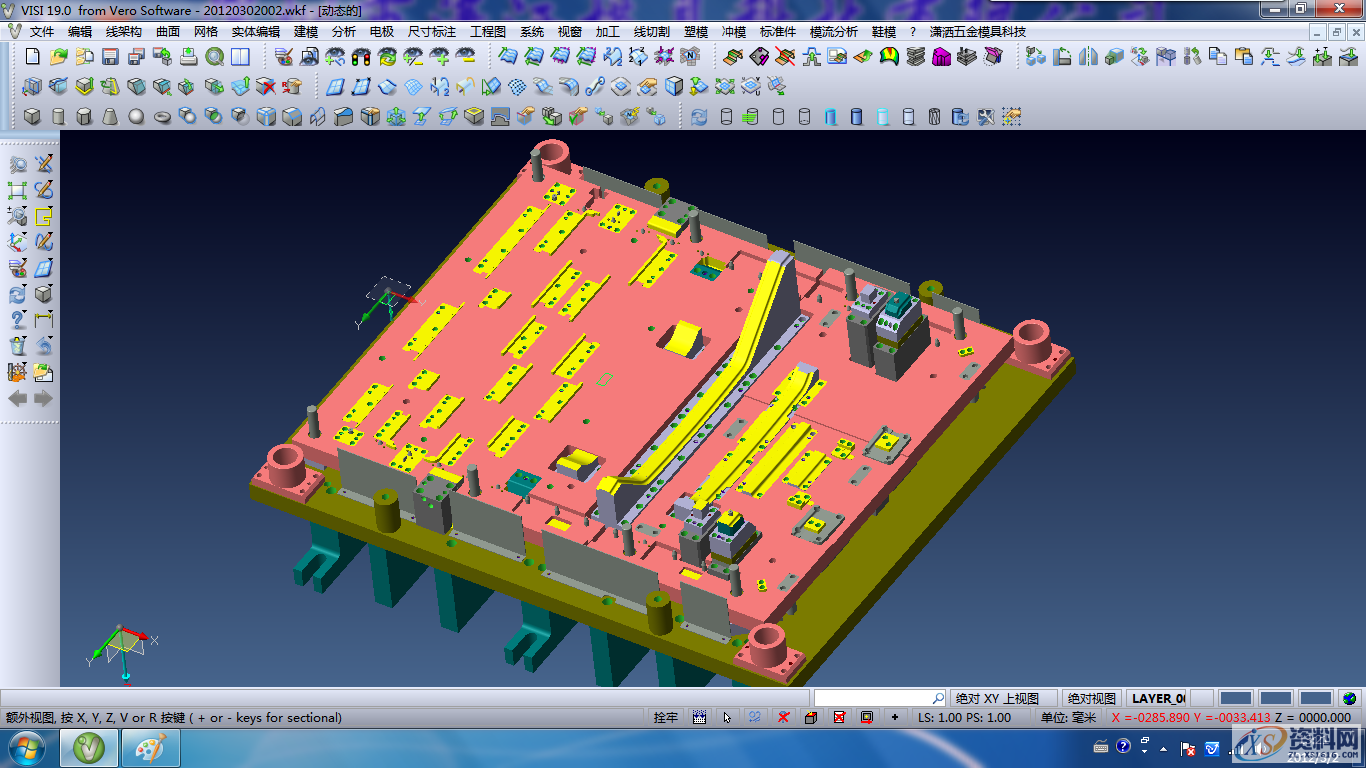The width and height of the screenshot is (1366, 768).
Task: Toggle the 拴牢 snap lock button
Action: (666, 717)
